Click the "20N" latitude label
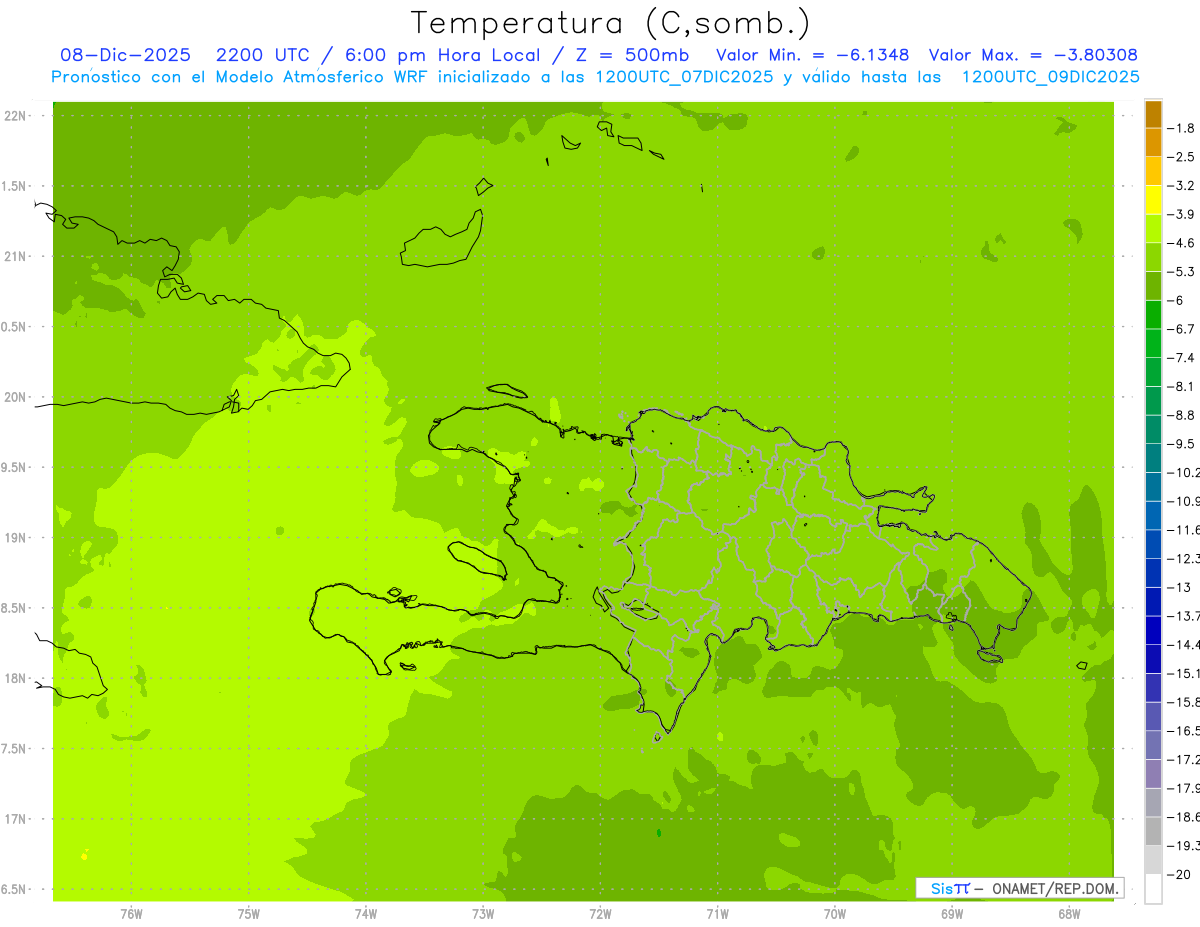Viewport: 1200px width, 927px height. tap(15, 397)
